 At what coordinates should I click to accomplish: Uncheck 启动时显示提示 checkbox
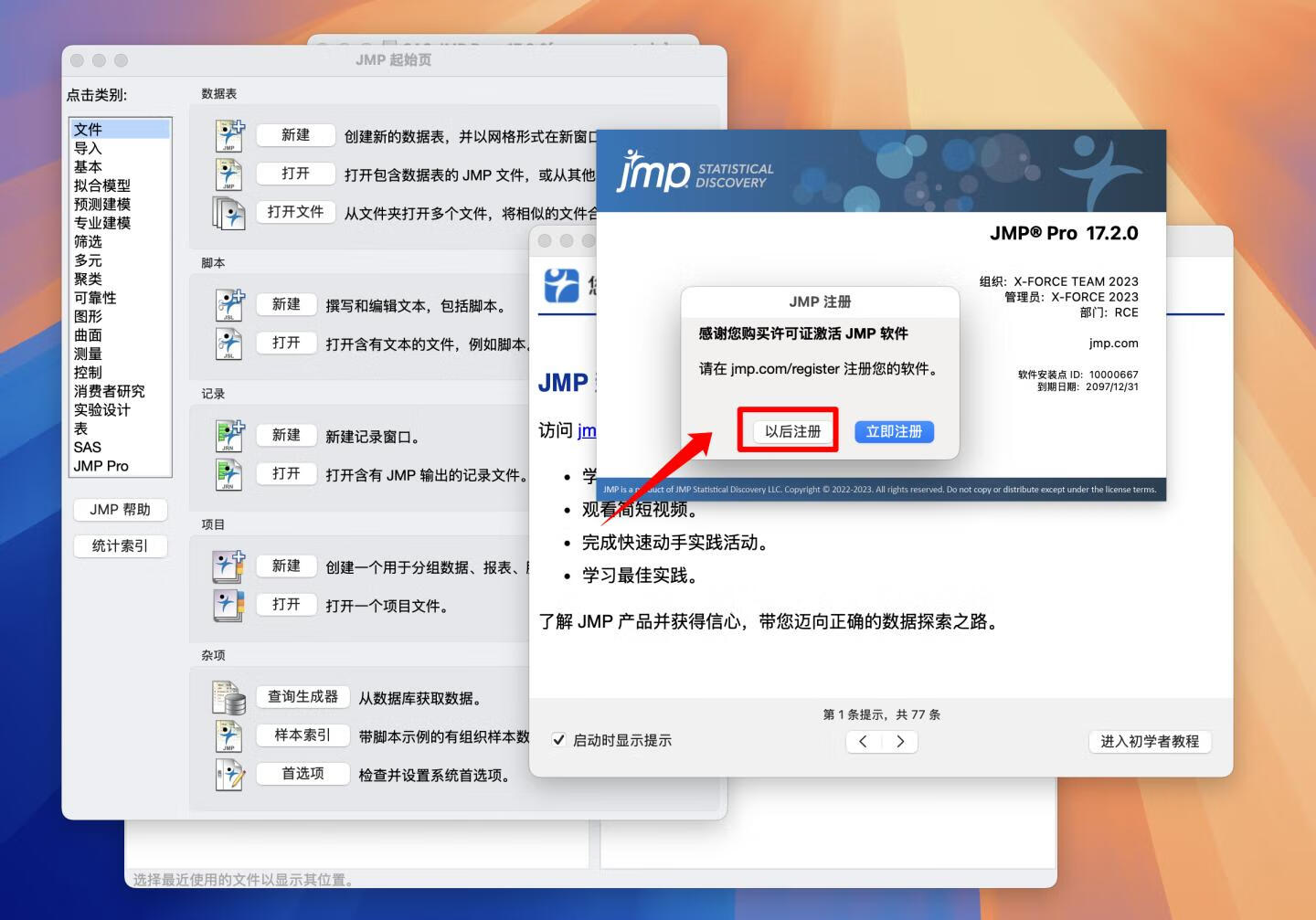pyautogui.click(x=558, y=740)
